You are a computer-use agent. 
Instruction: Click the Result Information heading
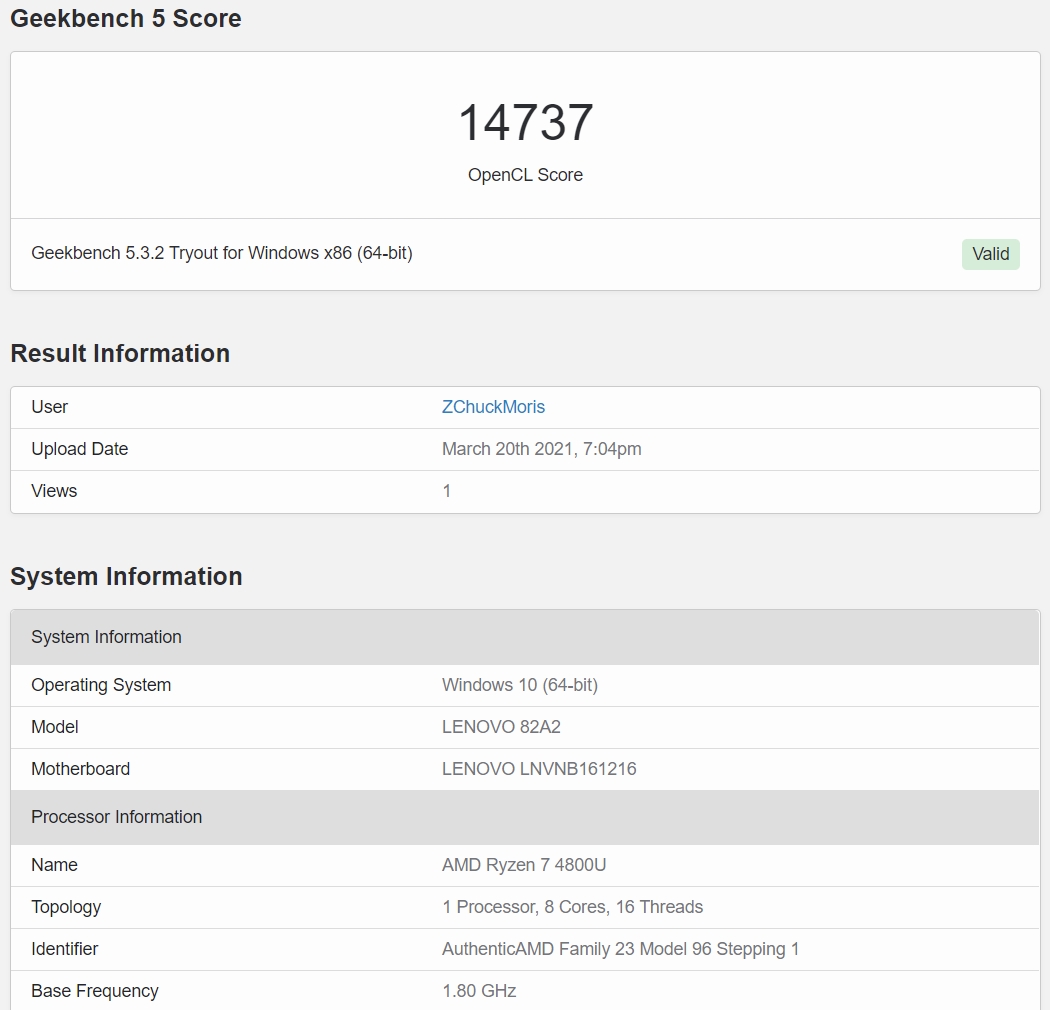120,353
